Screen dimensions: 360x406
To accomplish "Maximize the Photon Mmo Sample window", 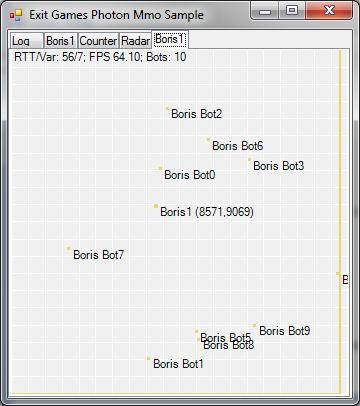I will 292,11.
